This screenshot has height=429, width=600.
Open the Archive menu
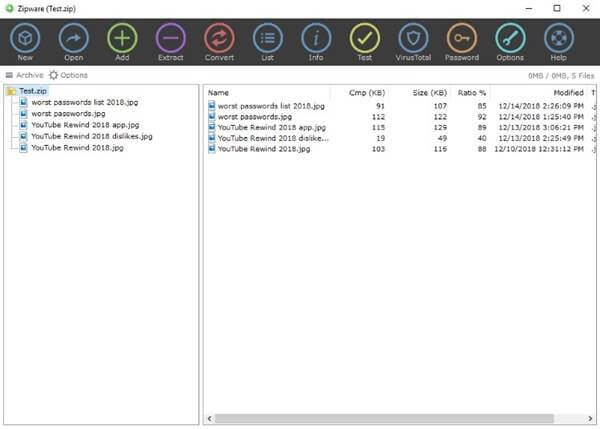click(x=24, y=75)
